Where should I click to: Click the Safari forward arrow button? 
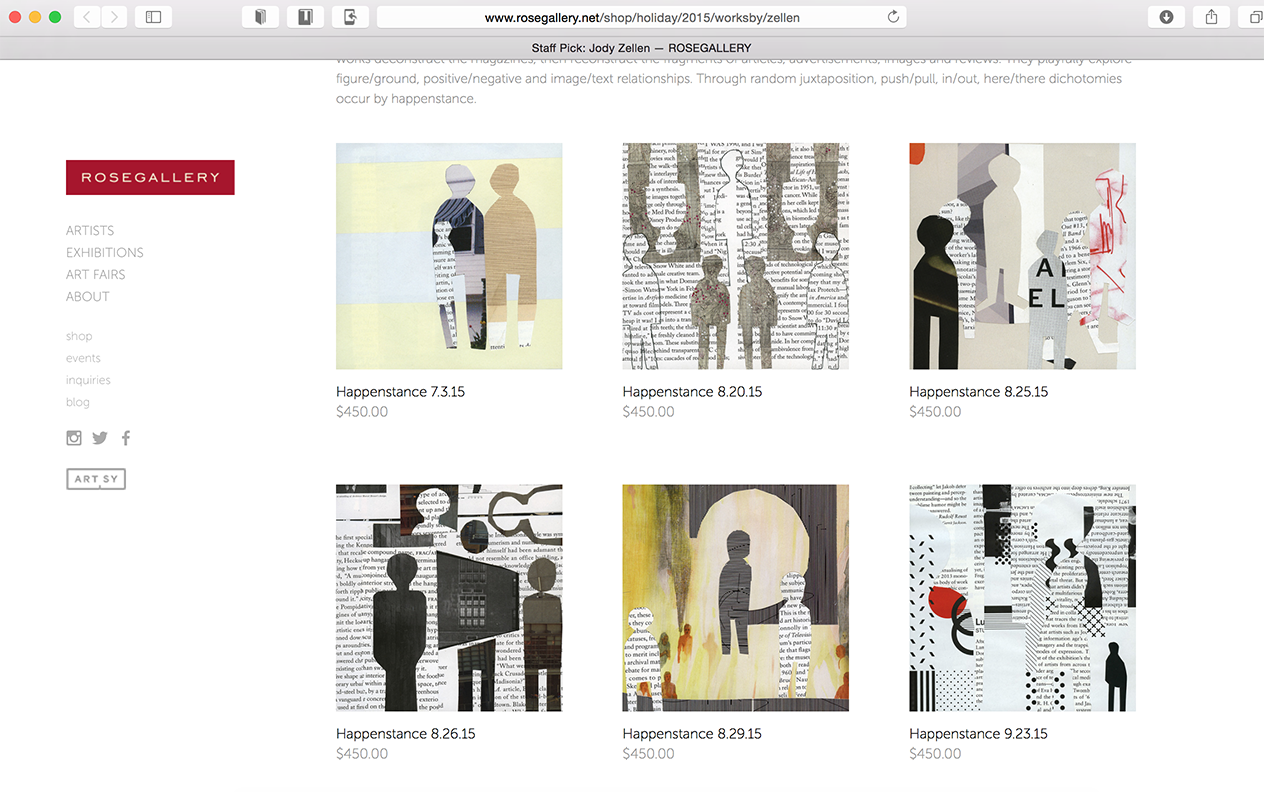click(114, 17)
